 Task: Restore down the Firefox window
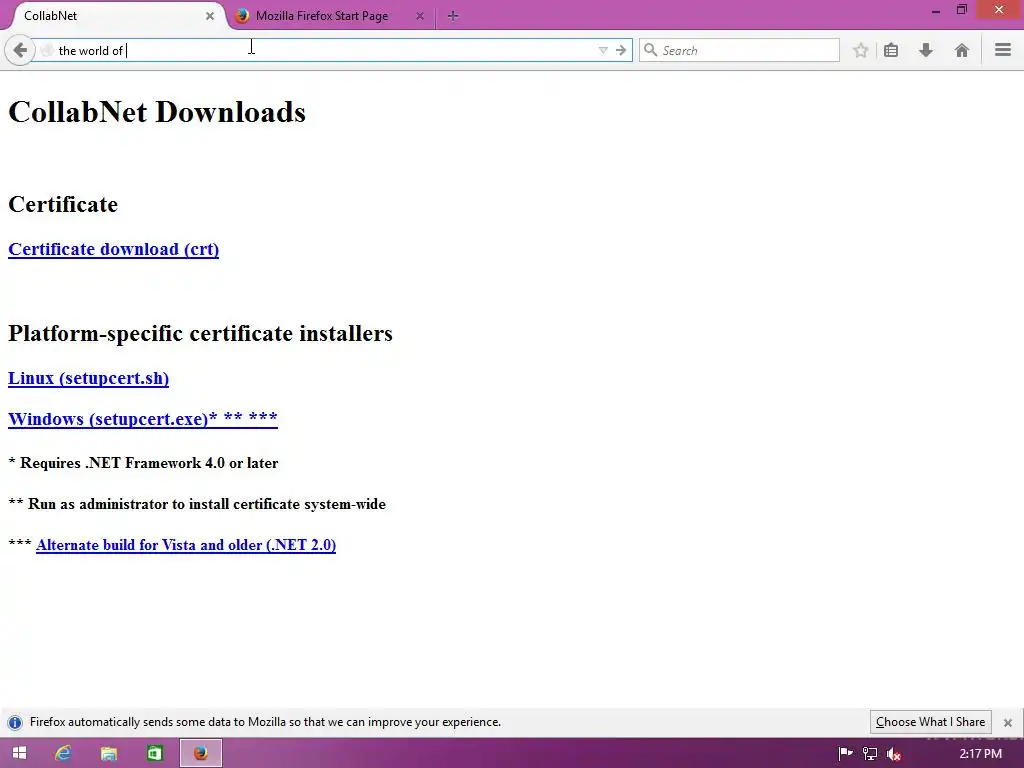[x=961, y=10]
